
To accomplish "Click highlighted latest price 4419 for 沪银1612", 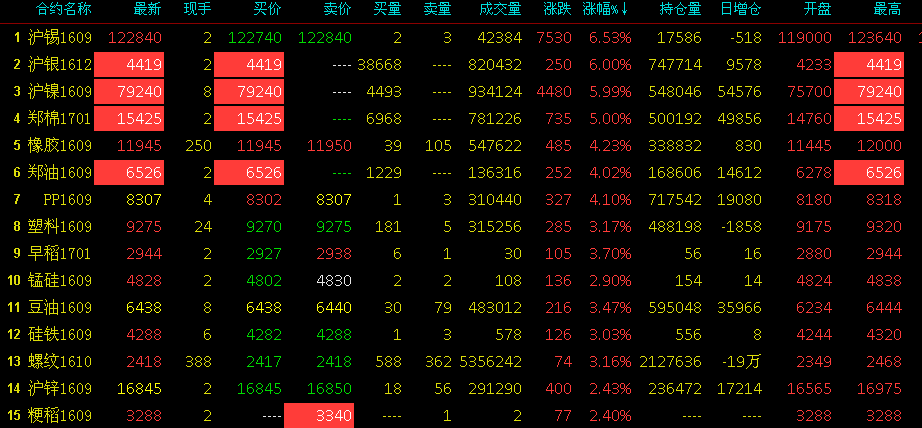I will coord(129,65).
